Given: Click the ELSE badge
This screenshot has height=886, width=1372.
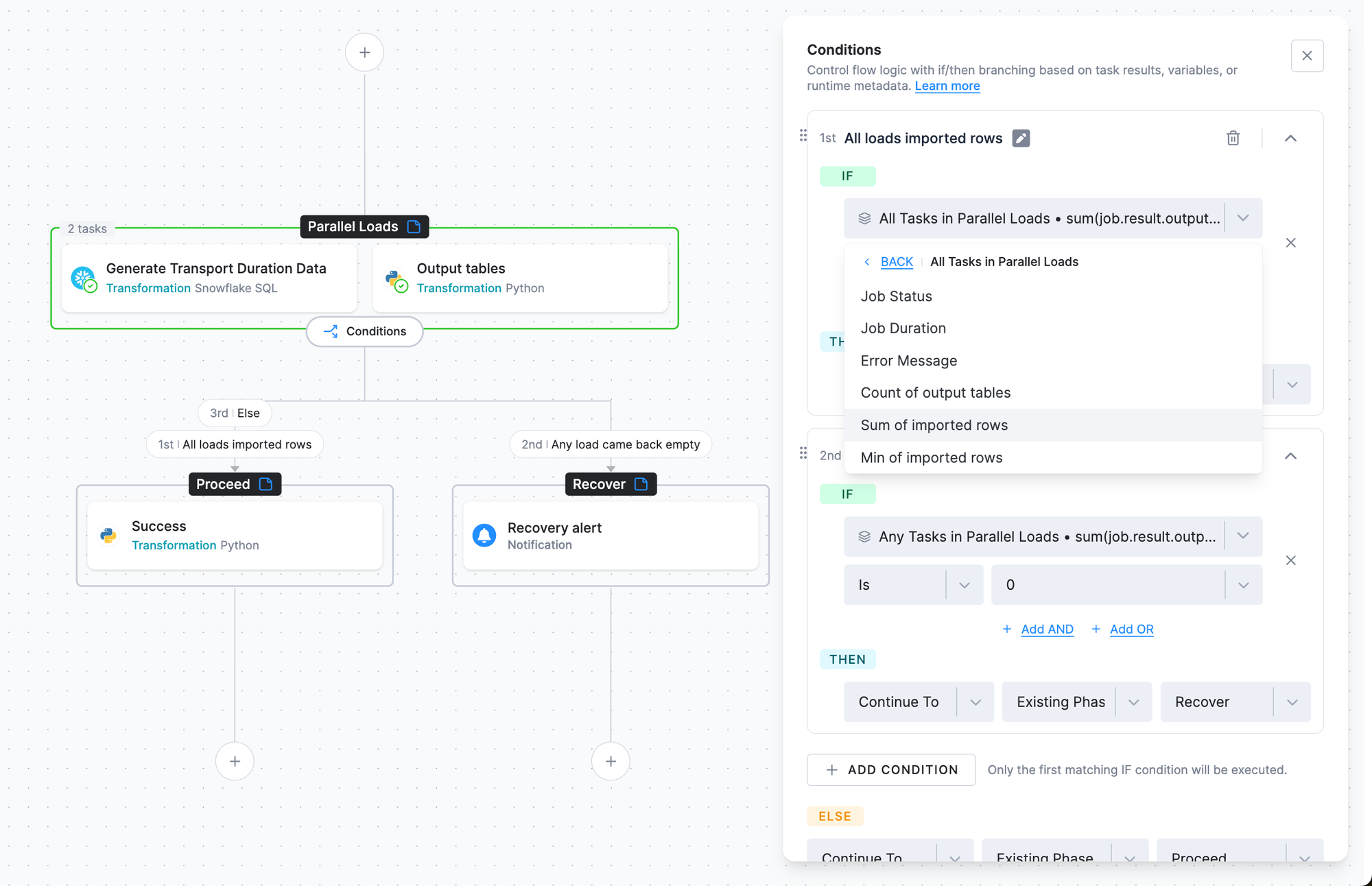Looking at the screenshot, I should point(835,817).
